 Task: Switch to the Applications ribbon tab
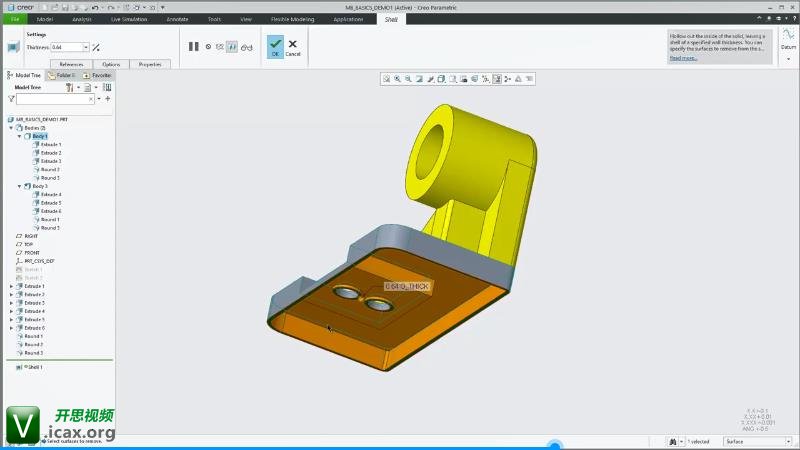coord(348,19)
